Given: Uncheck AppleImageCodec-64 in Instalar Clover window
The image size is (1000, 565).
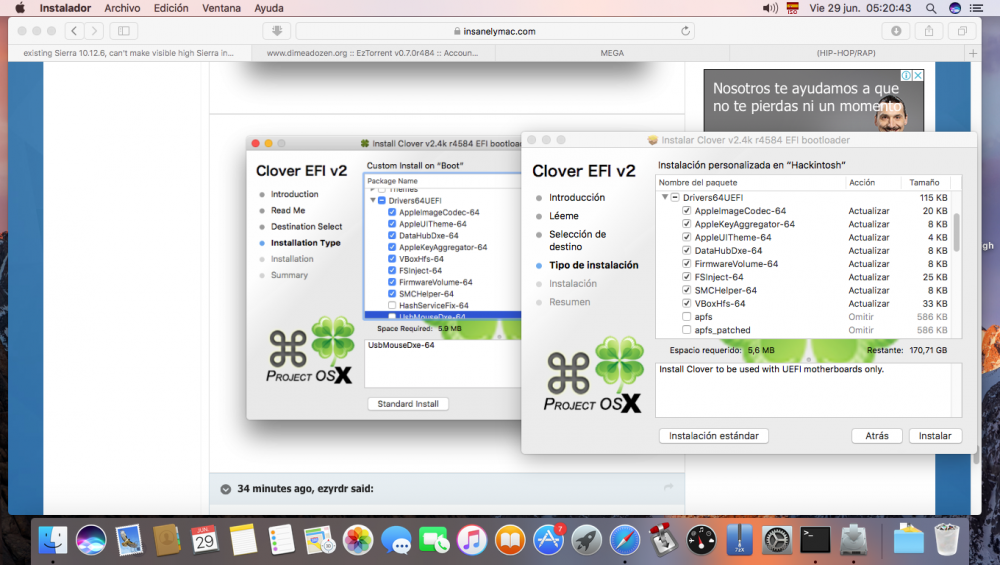Looking at the screenshot, I should point(686,210).
